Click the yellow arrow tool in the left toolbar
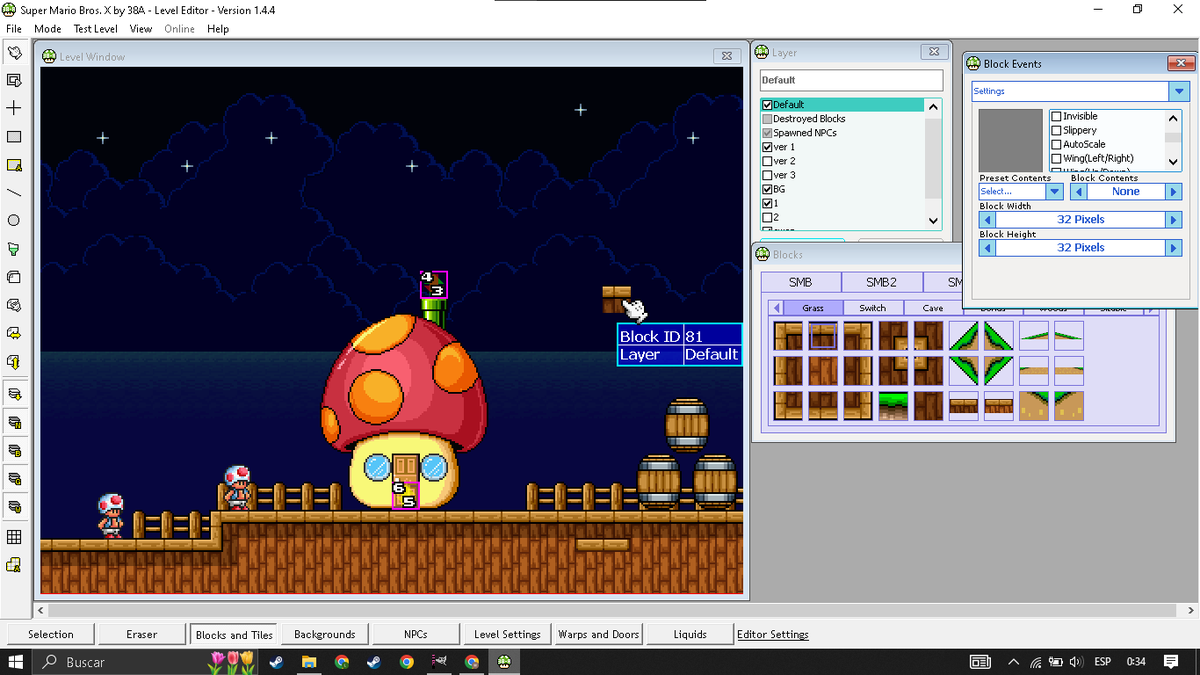1200x675 pixels. (13, 333)
